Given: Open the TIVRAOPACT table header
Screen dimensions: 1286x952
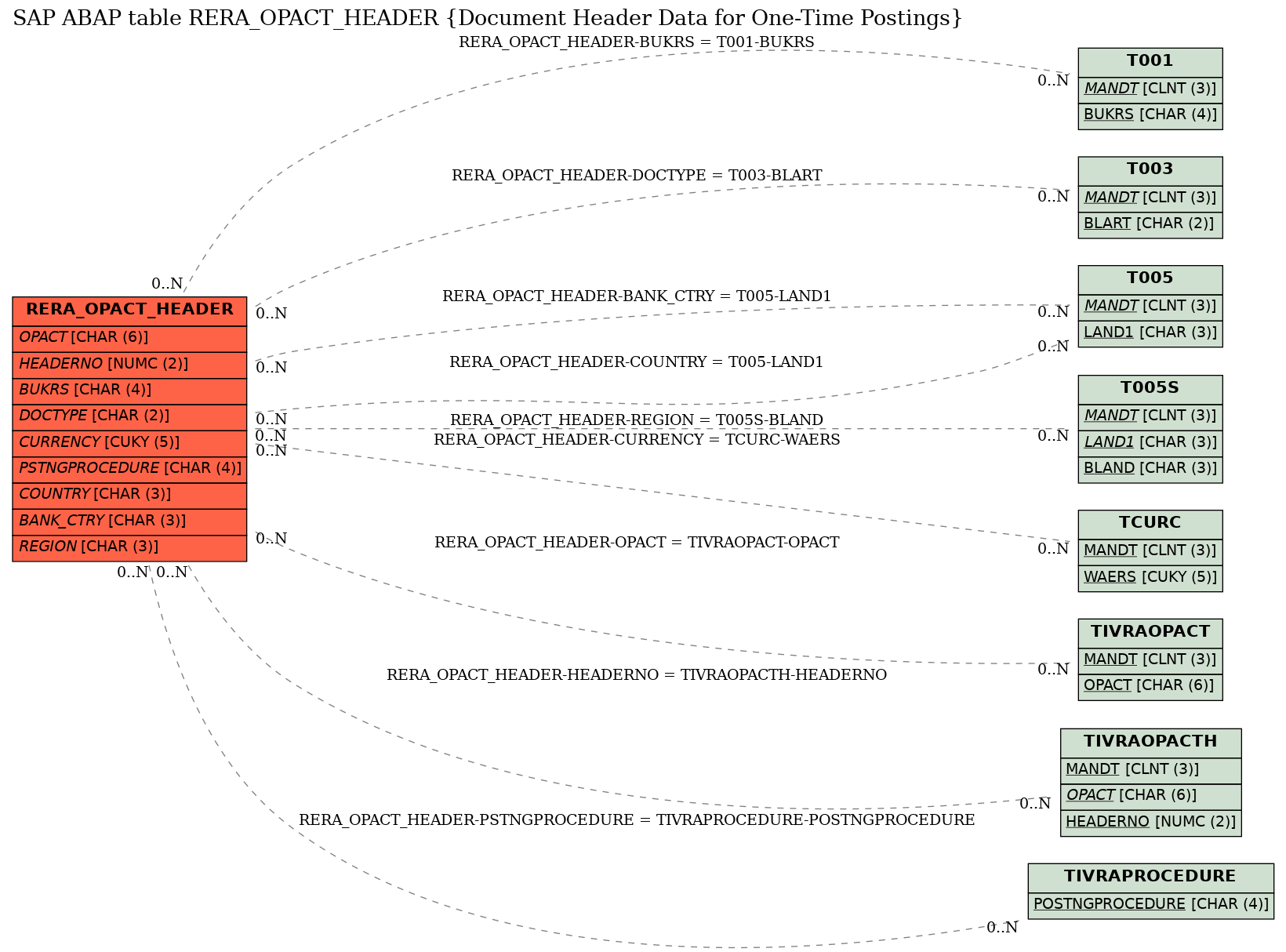Looking at the screenshot, I should (x=1150, y=632).
